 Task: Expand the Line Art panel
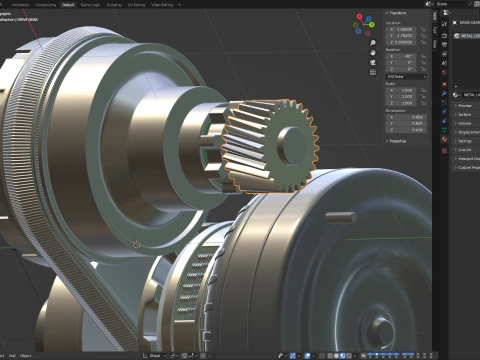click(x=463, y=150)
